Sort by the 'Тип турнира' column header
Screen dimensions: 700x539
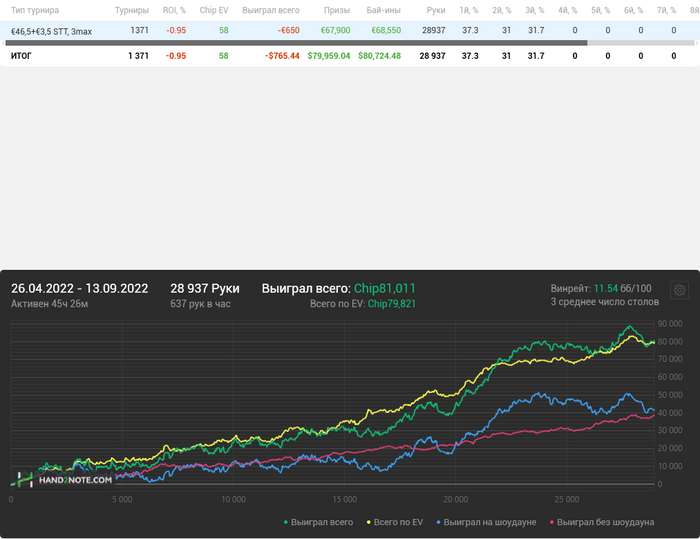point(35,10)
